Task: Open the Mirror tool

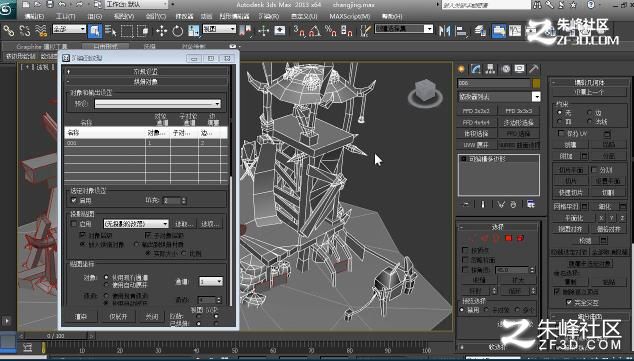Action: [444, 31]
